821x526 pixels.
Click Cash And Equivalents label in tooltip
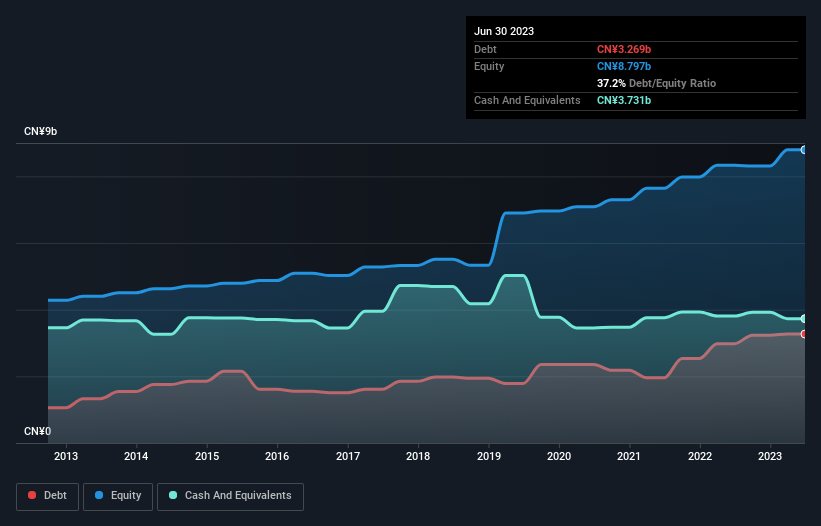[x=527, y=100]
